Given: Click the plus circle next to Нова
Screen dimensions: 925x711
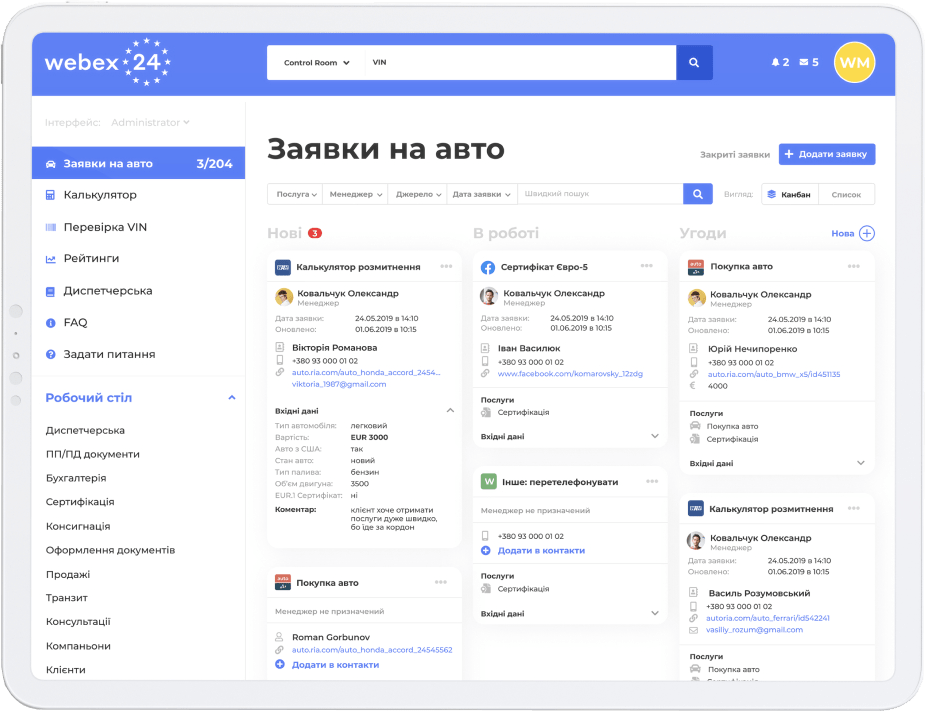Looking at the screenshot, I should (866, 233).
